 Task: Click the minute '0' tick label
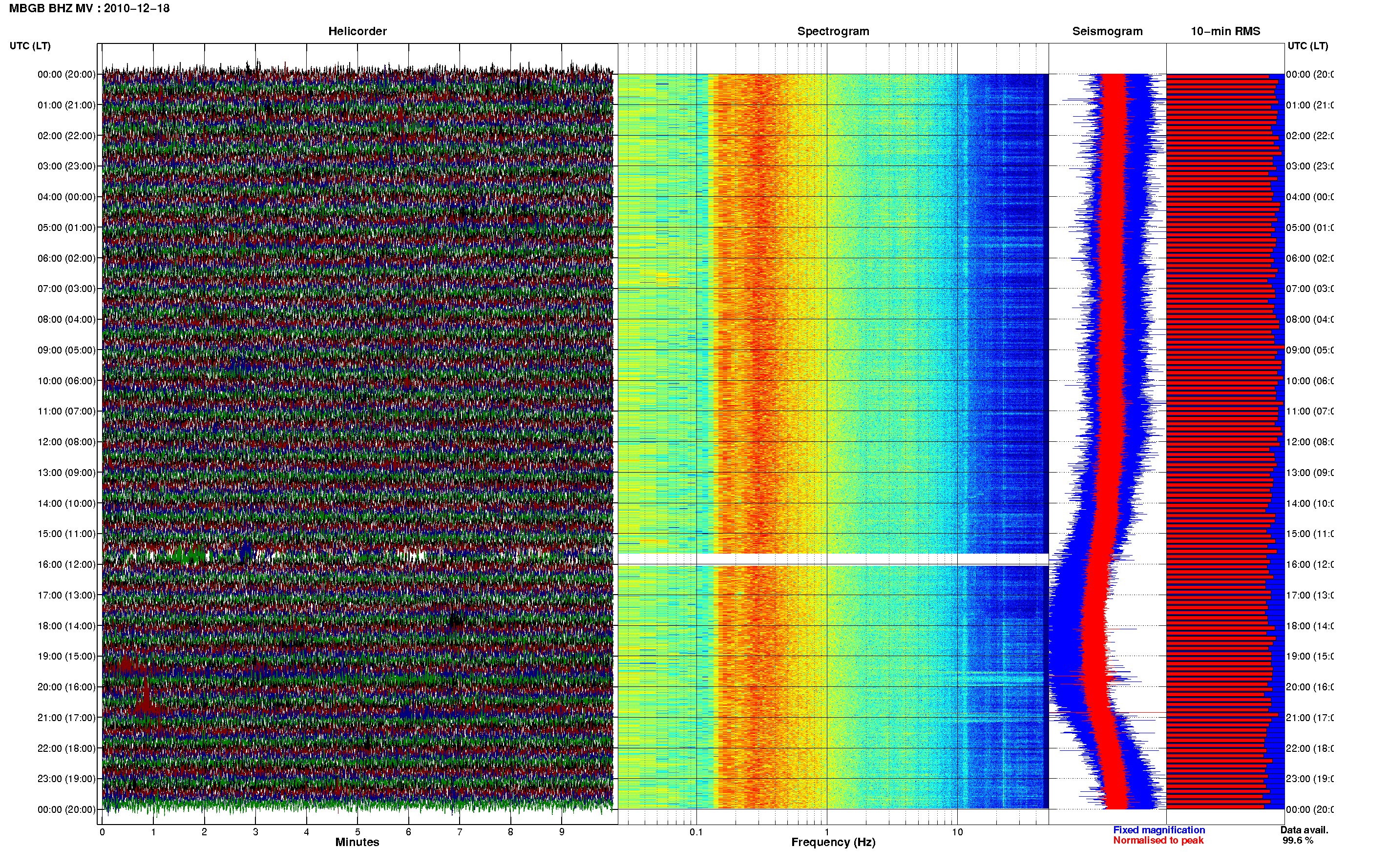102,832
